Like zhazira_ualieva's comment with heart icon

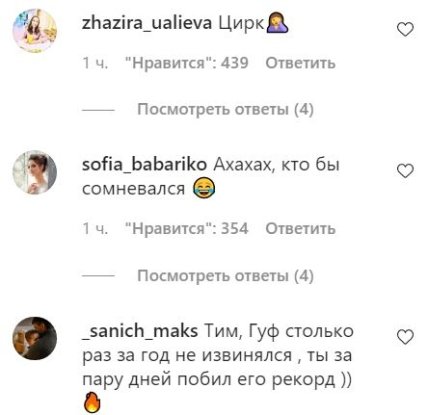[405, 29]
